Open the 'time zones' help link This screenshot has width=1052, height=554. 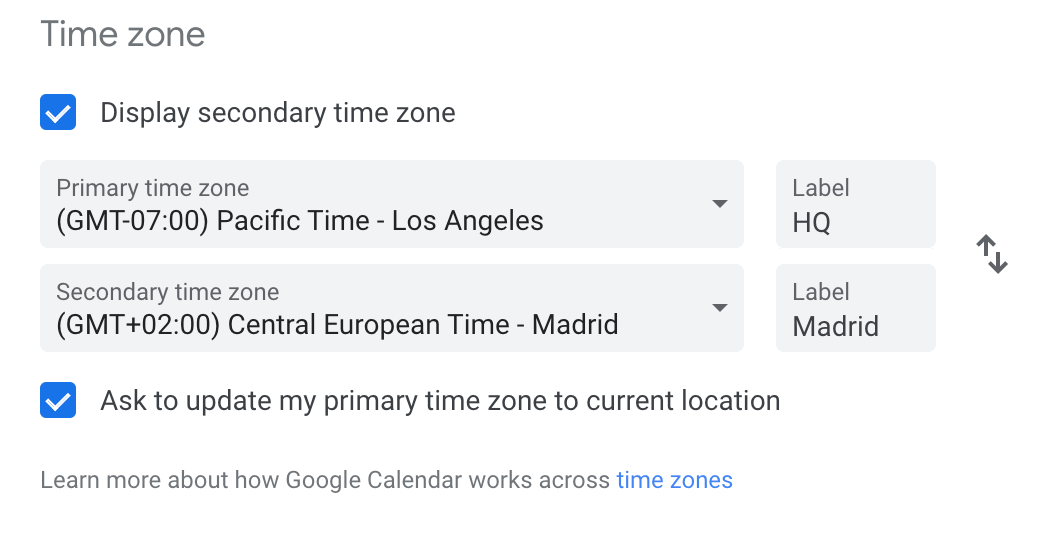point(674,480)
